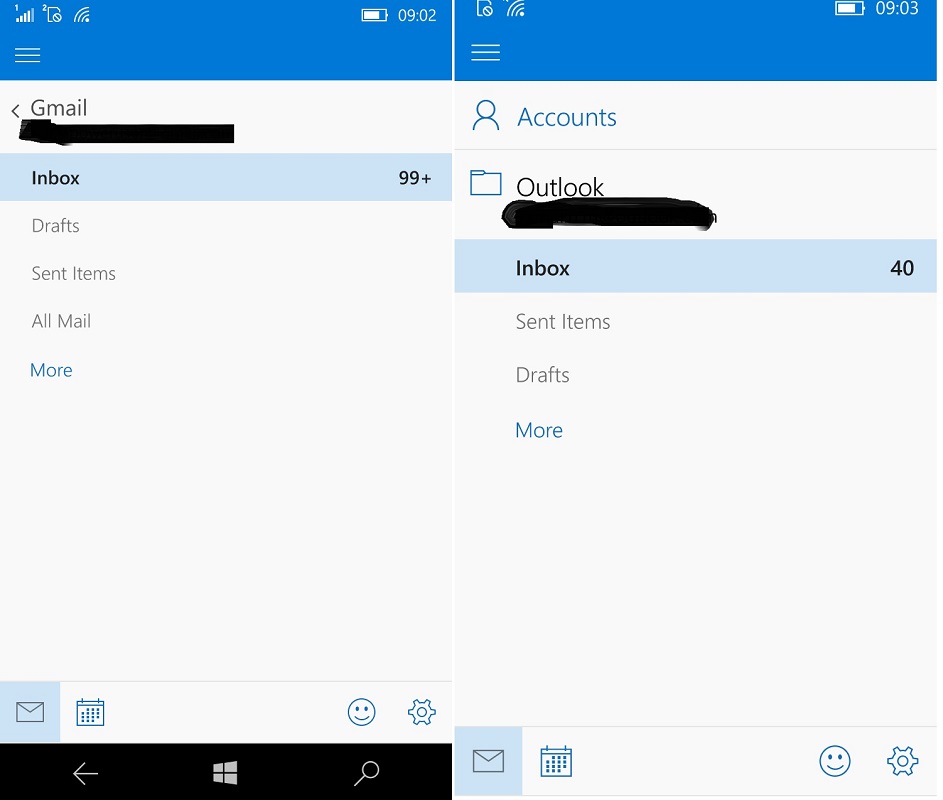Click the Accounts person icon
The image size is (943, 800).
[x=486, y=115]
